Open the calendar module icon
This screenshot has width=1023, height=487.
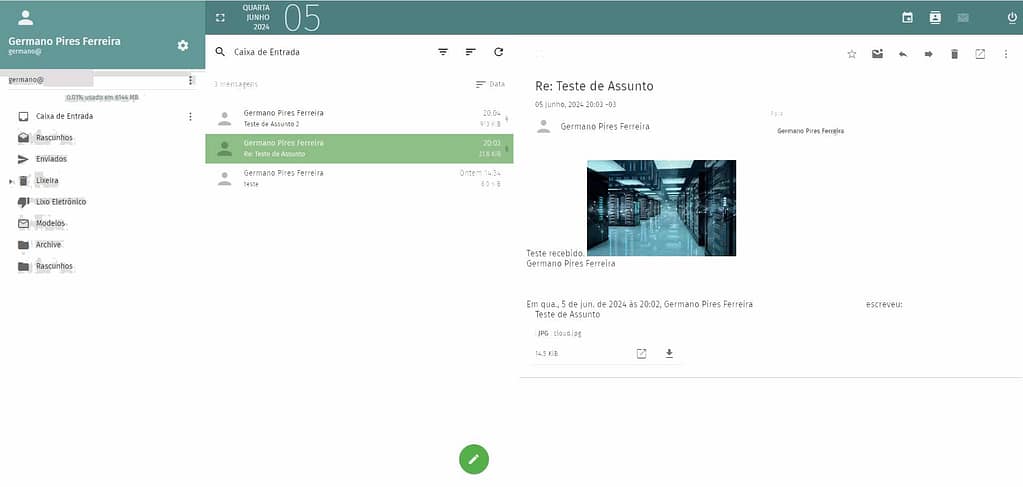click(907, 17)
